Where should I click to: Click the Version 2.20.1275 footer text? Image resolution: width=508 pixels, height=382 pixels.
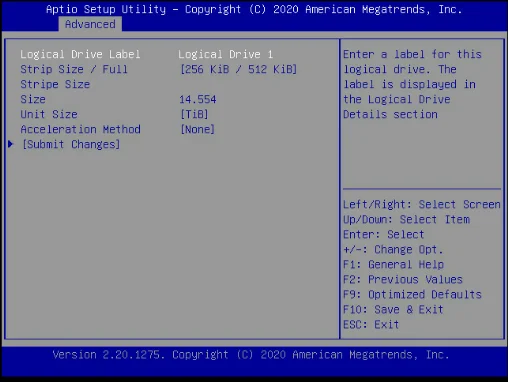[x=251, y=355]
